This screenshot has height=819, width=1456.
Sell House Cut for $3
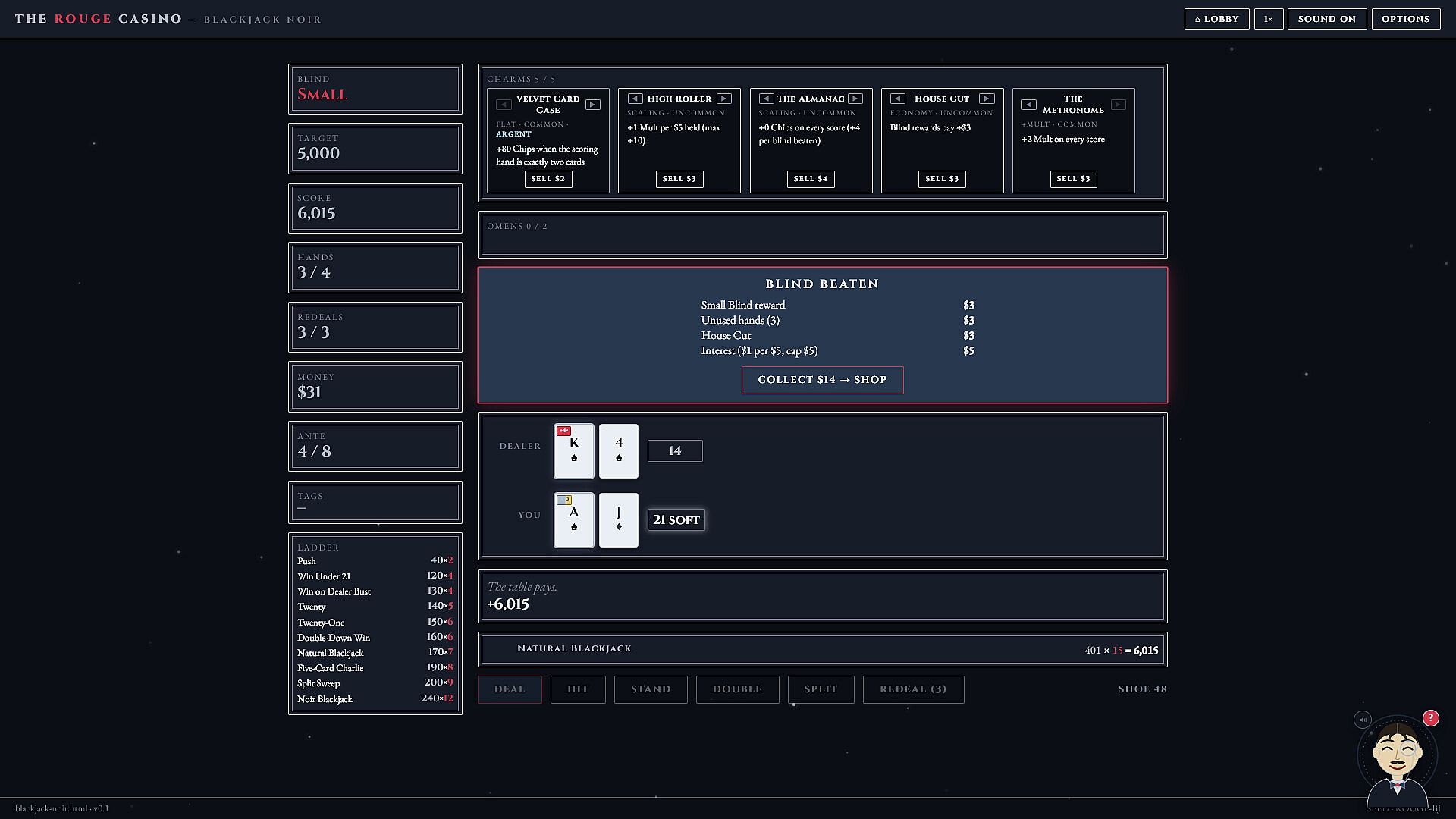click(x=942, y=179)
